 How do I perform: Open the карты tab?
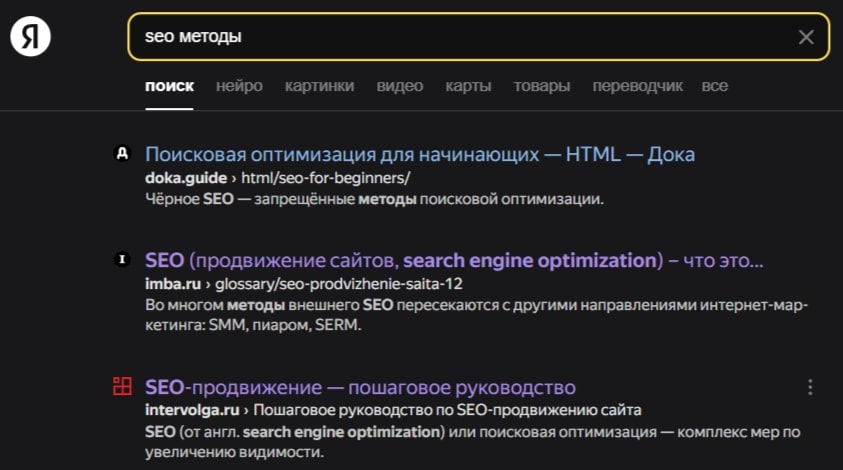click(468, 86)
